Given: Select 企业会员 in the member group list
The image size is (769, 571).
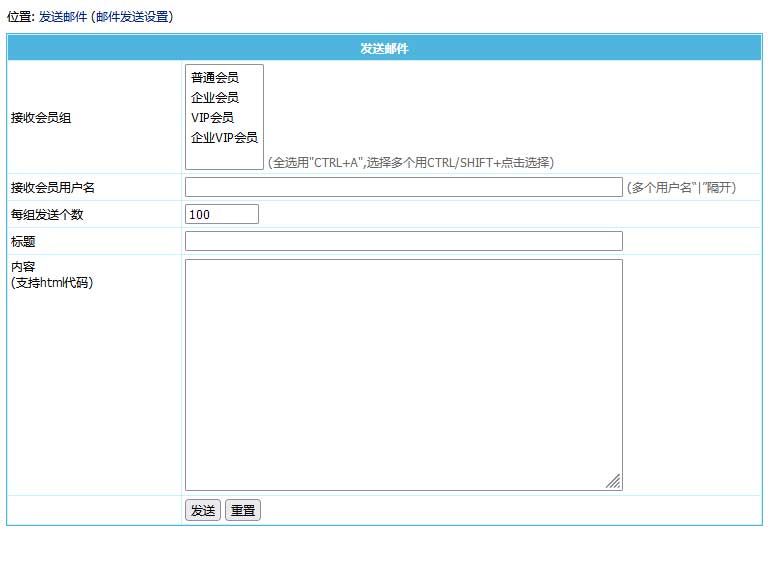Looking at the screenshot, I should click(214, 98).
